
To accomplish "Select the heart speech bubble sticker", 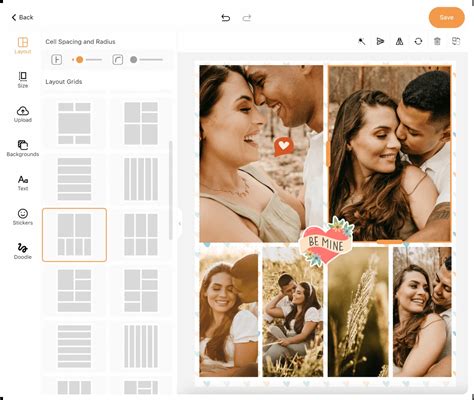I will click(283, 146).
